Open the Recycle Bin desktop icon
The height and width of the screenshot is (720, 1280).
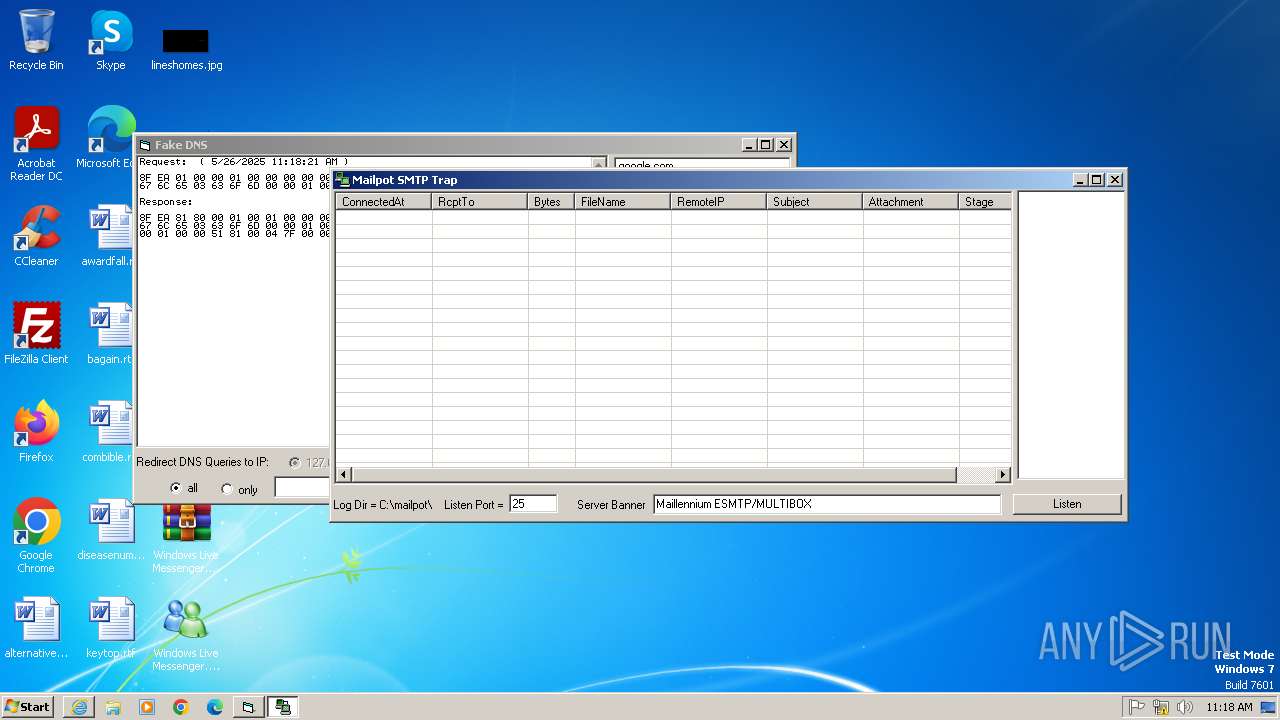point(36,40)
